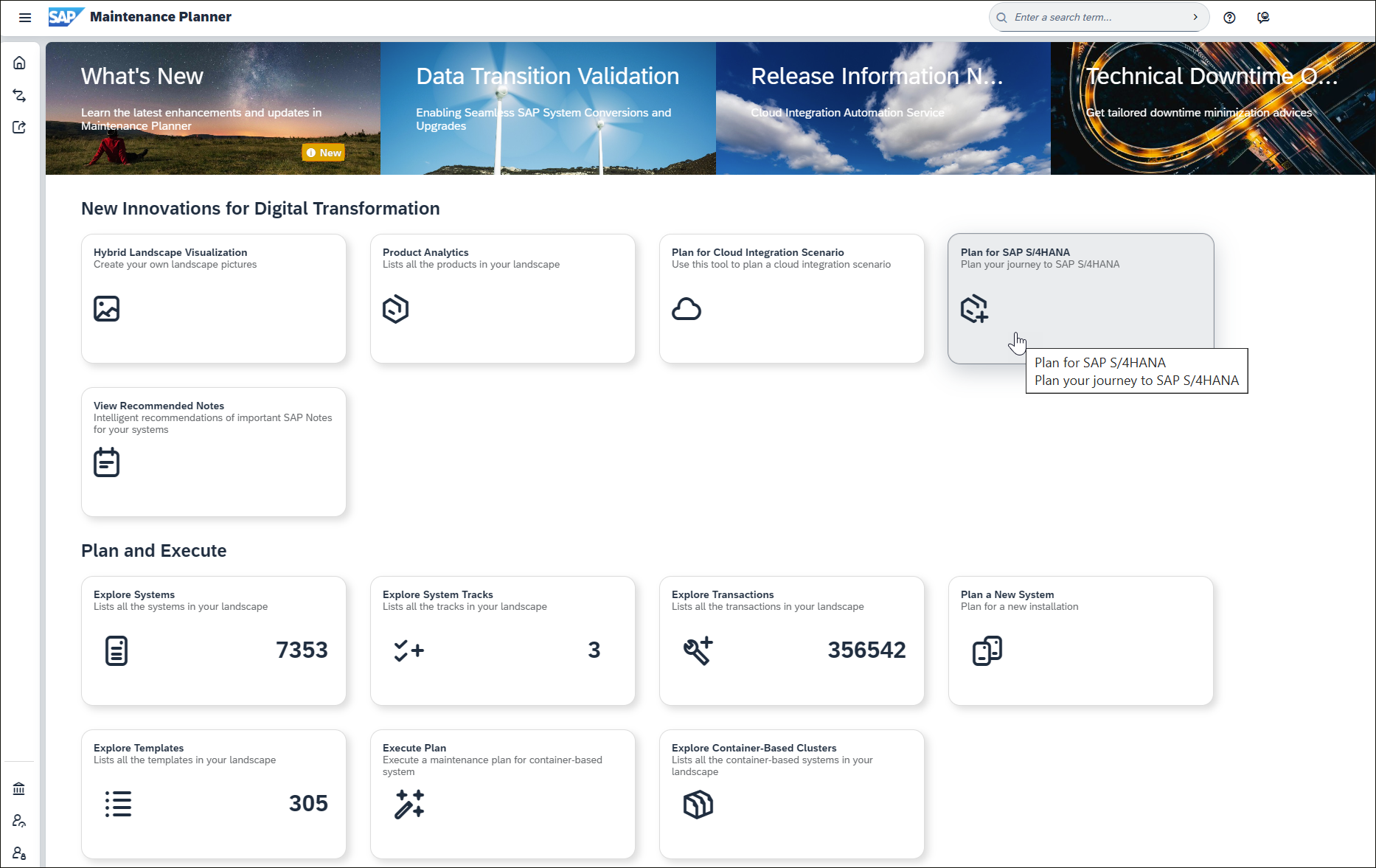Click the Container-Based Clusters box icon
The height and width of the screenshot is (868, 1376).
pyautogui.click(x=698, y=804)
